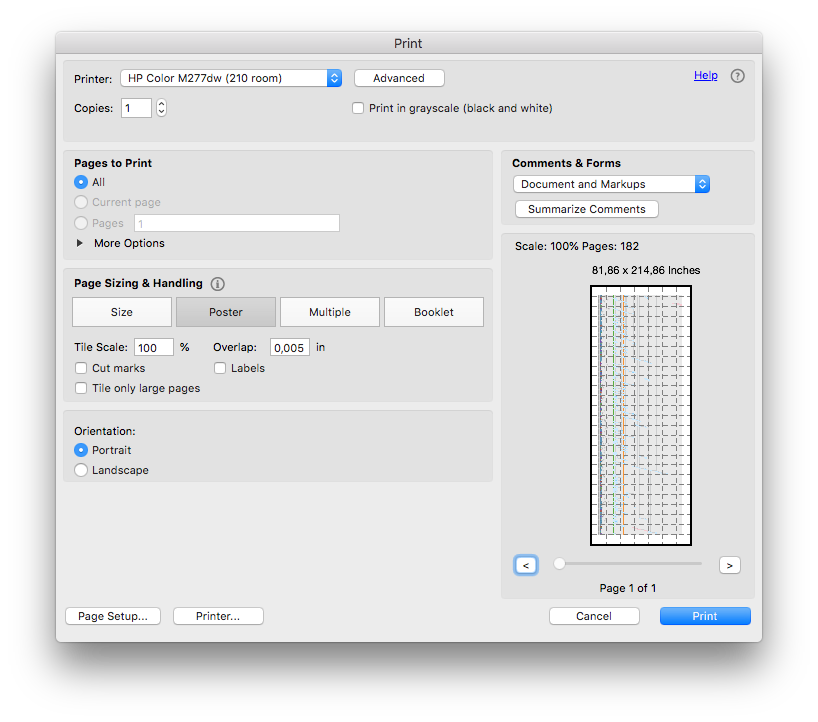Switch to Booklet page sizing mode
The width and height of the screenshot is (818, 722).
point(433,312)
